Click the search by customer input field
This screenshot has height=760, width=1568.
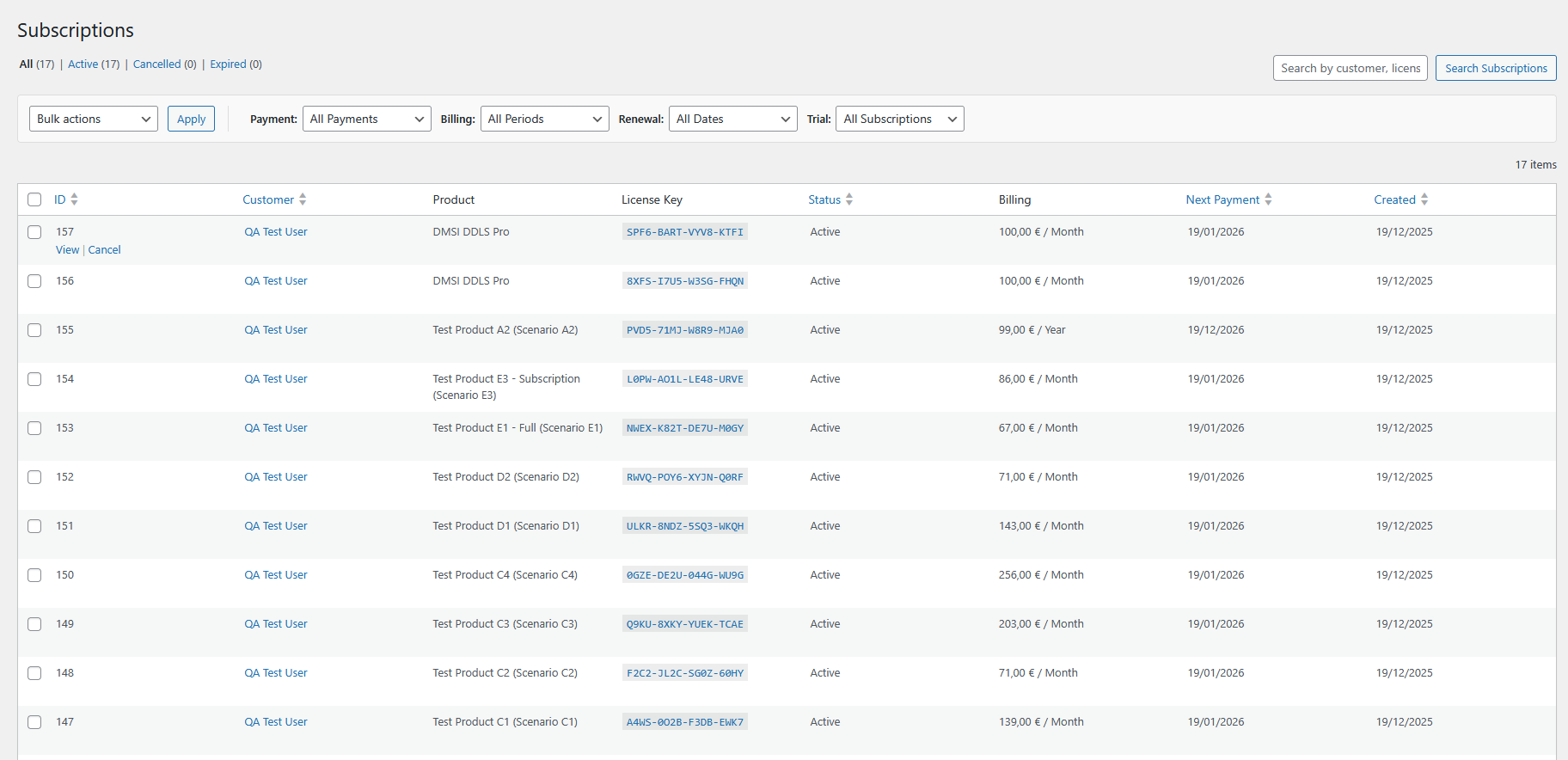point(1351,68)
